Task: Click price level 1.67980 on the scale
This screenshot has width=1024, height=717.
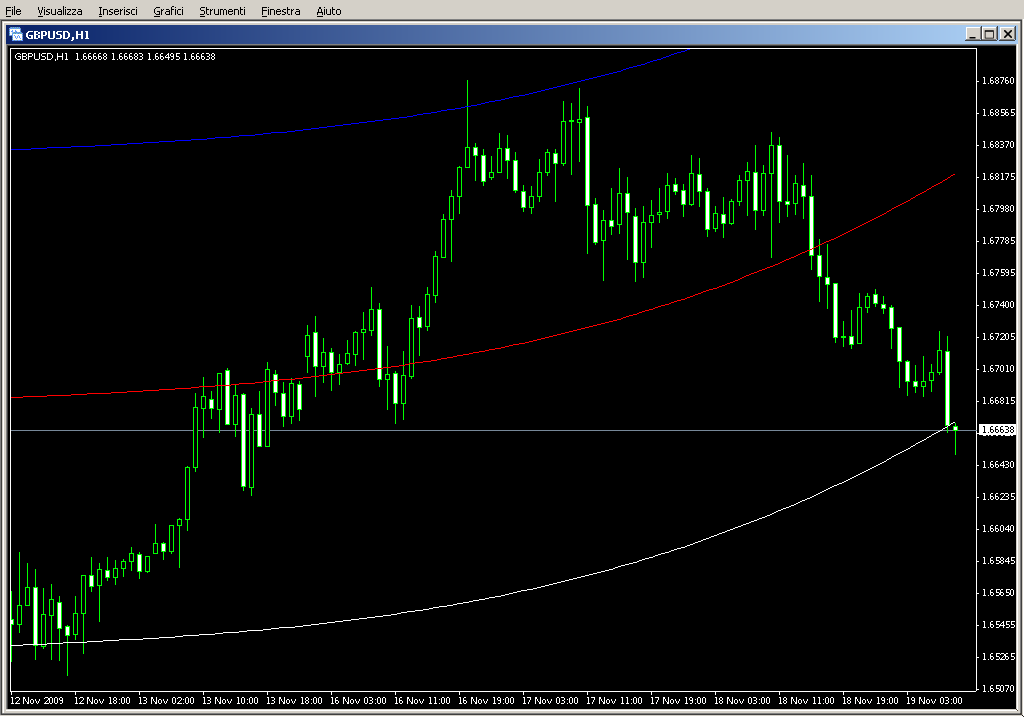Action: (x=999, y=209)
